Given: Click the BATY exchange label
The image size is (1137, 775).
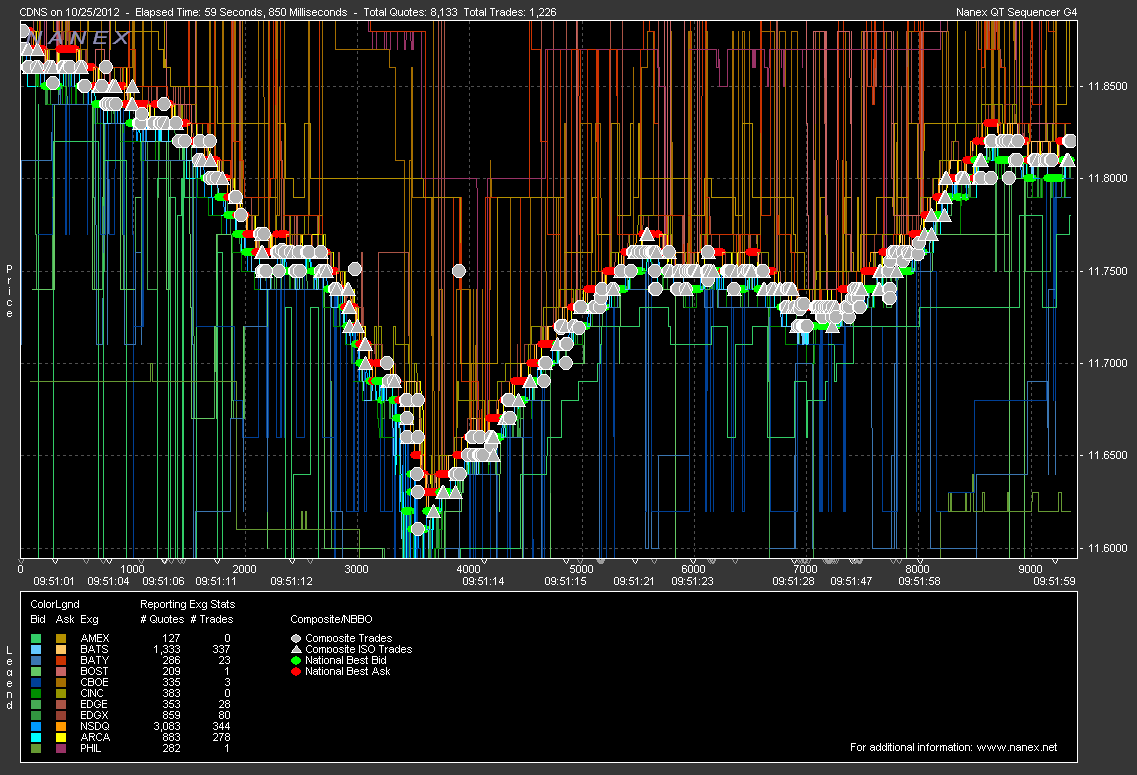Looking at the screenshot, I should click(x=94, y=660).
